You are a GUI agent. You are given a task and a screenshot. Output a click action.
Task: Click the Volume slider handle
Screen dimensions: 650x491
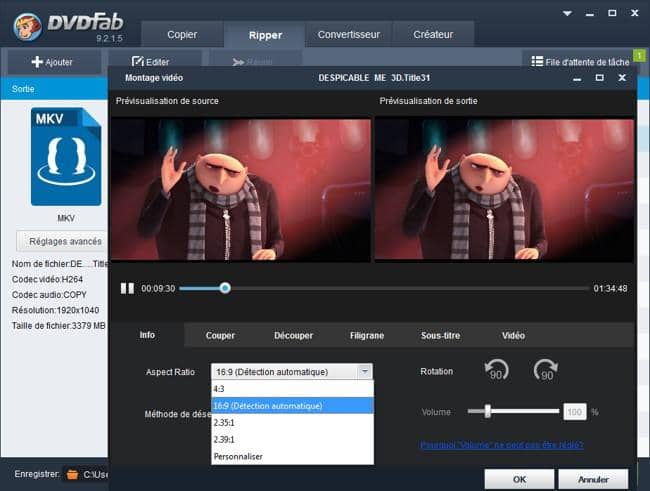pos(488,411)
